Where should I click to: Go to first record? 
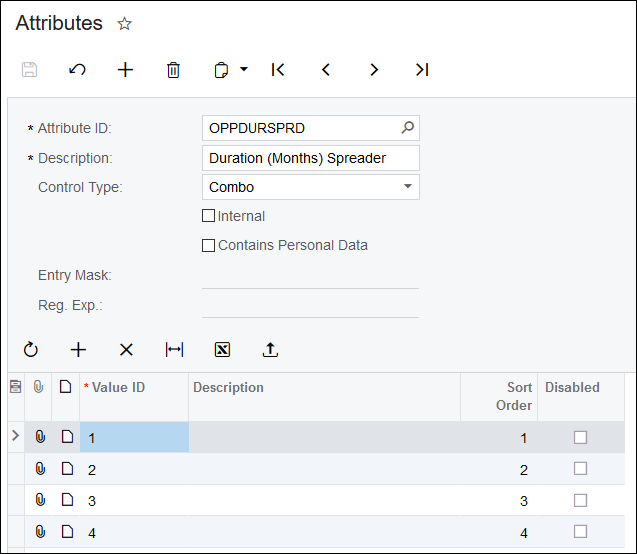tap(278, 69)
